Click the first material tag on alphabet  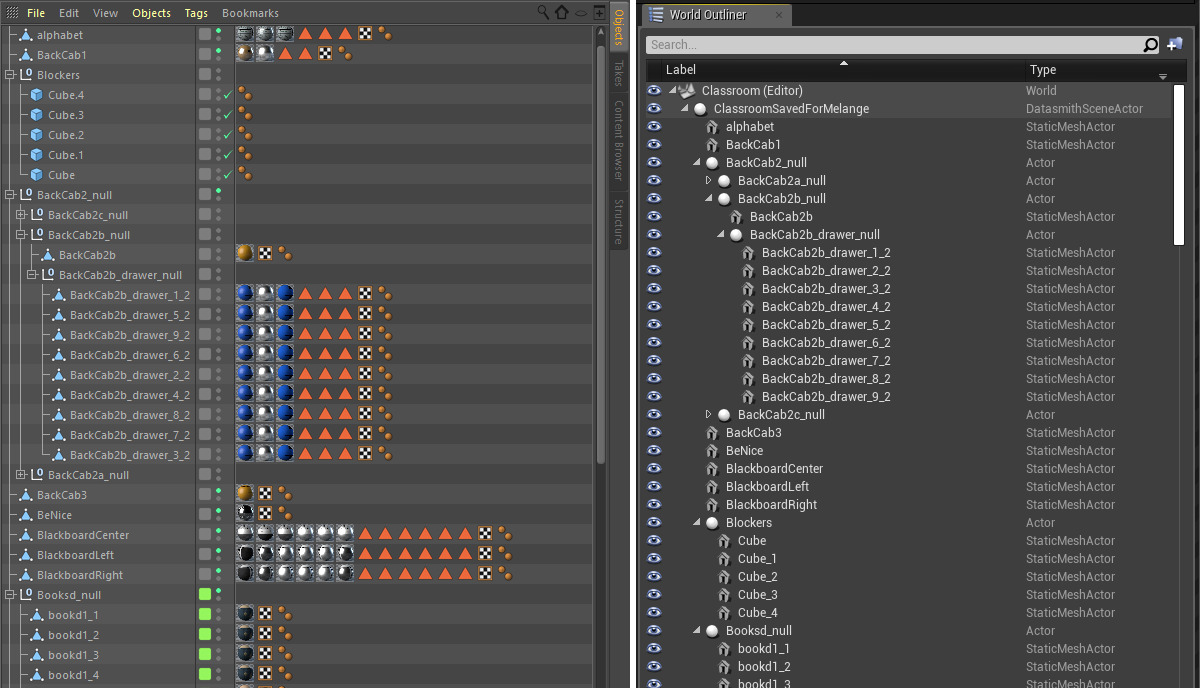click(x=245, y=35)
